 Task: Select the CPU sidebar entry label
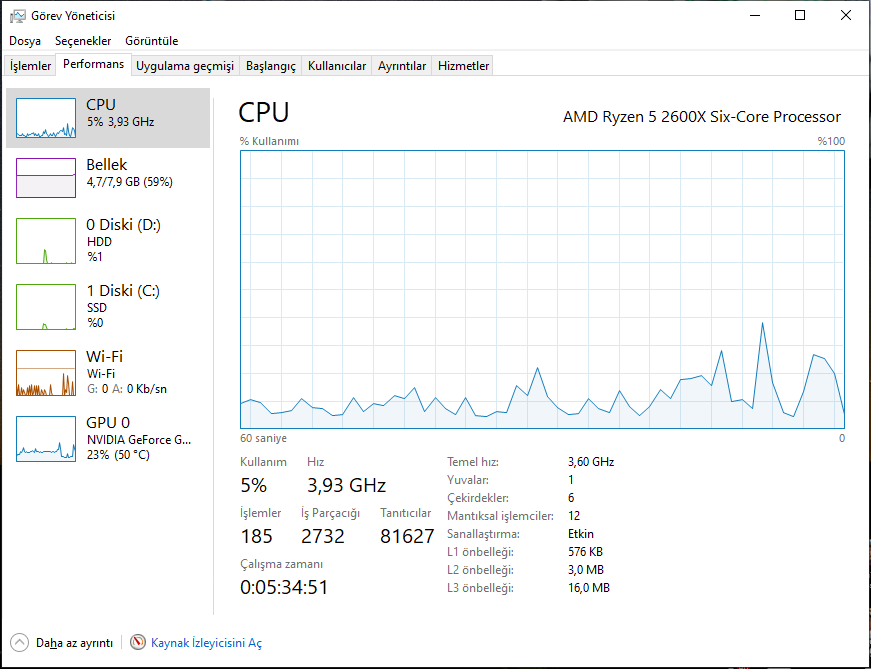101,104
